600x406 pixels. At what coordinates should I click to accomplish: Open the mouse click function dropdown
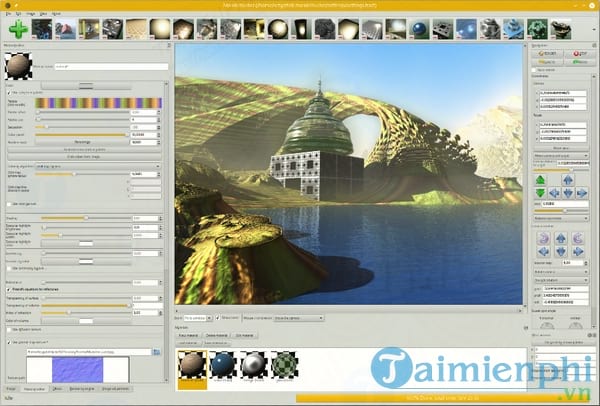tap(301, 316)
